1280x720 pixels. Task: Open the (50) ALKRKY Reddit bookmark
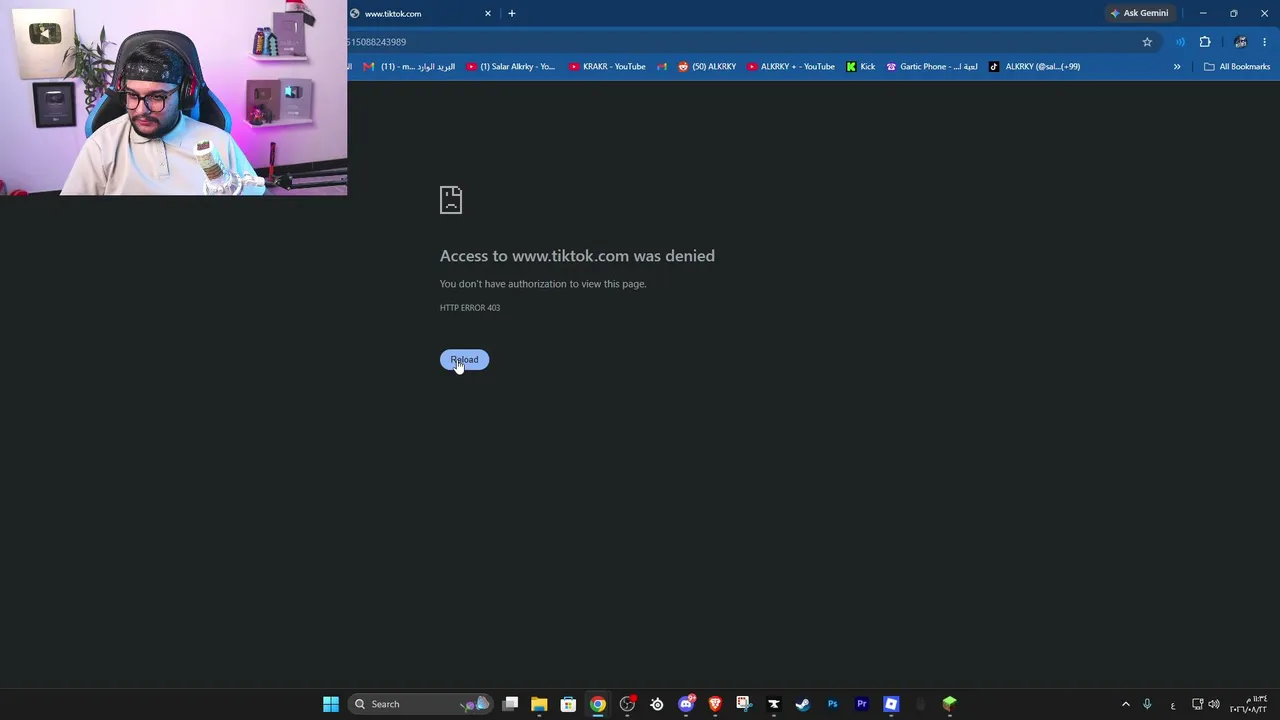[x=707, y=67]
